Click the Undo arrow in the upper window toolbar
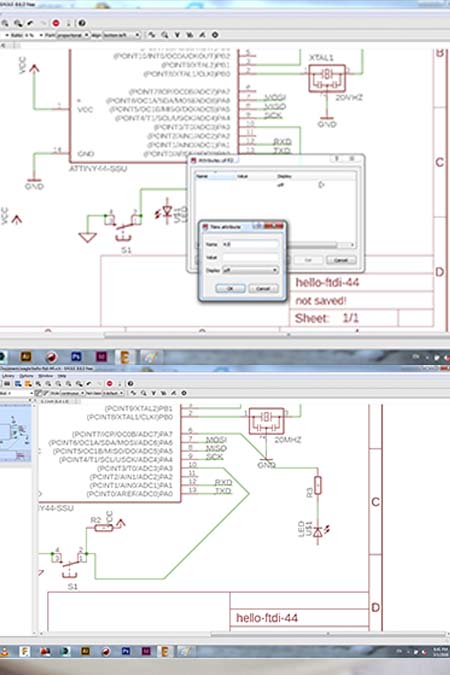450x675 pixels. click(31, 23)
